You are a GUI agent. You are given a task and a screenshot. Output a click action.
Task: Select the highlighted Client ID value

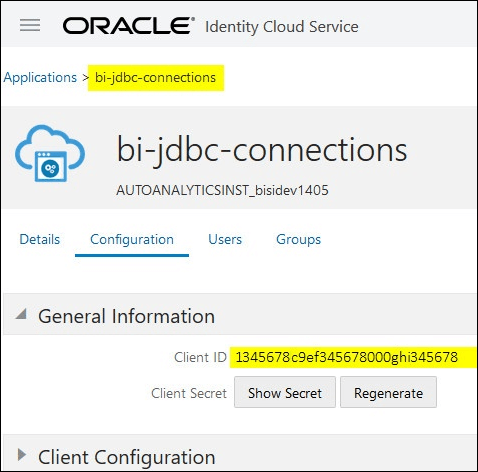click(x=347, y=357)
